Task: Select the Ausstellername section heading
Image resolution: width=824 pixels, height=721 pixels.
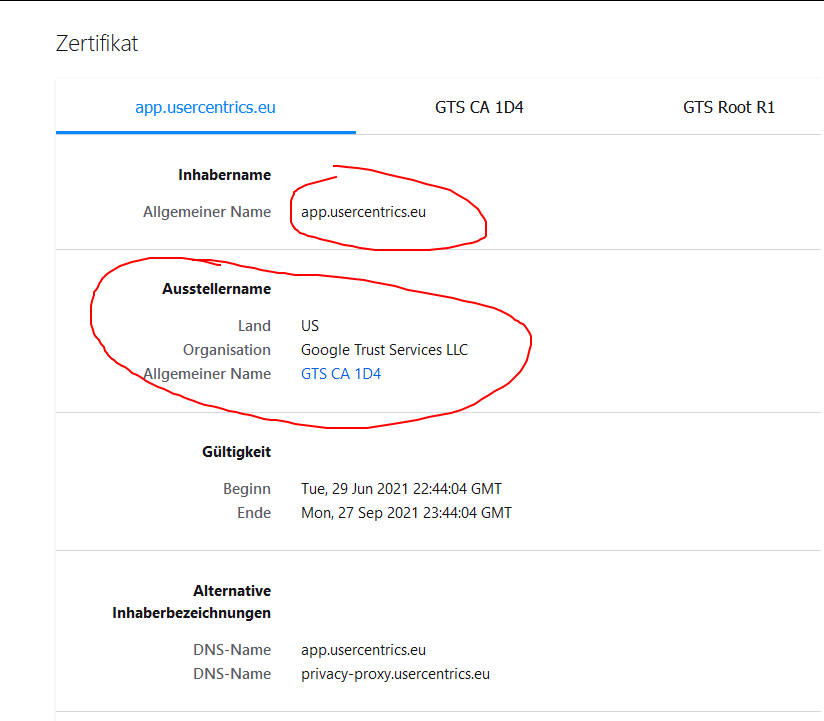Action: coord(217,289)
